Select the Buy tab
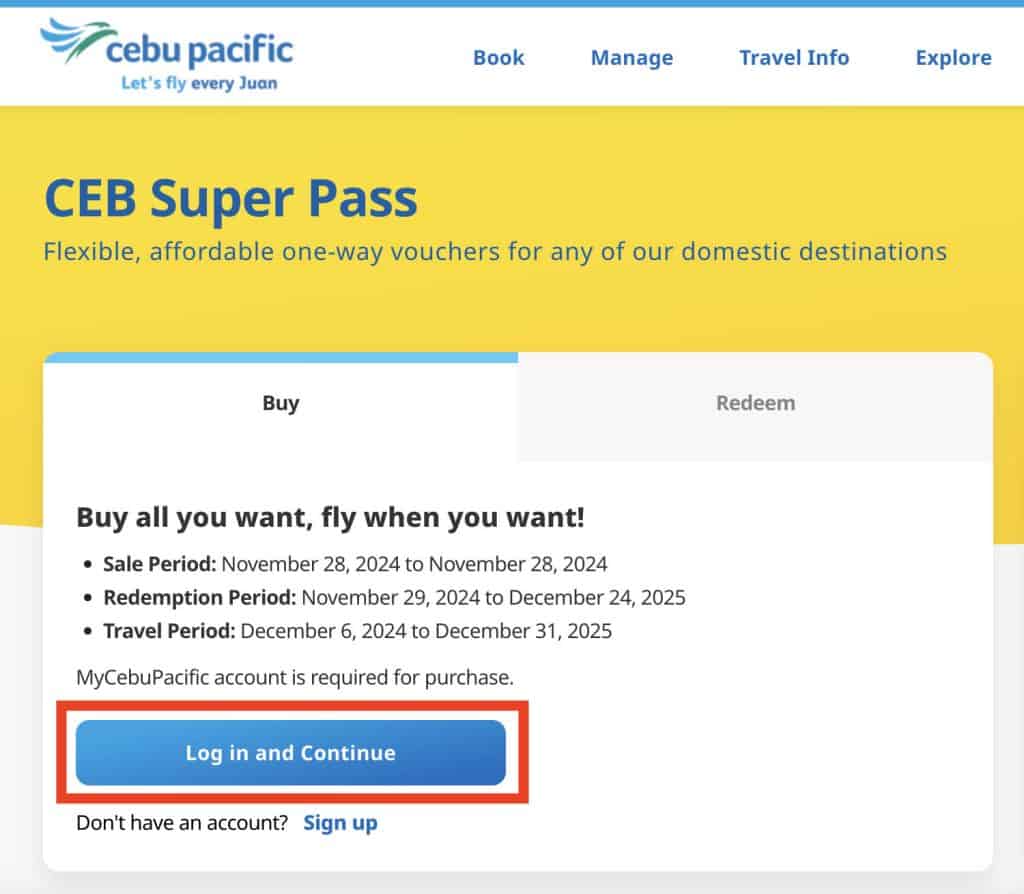 (x=281, y=404)
